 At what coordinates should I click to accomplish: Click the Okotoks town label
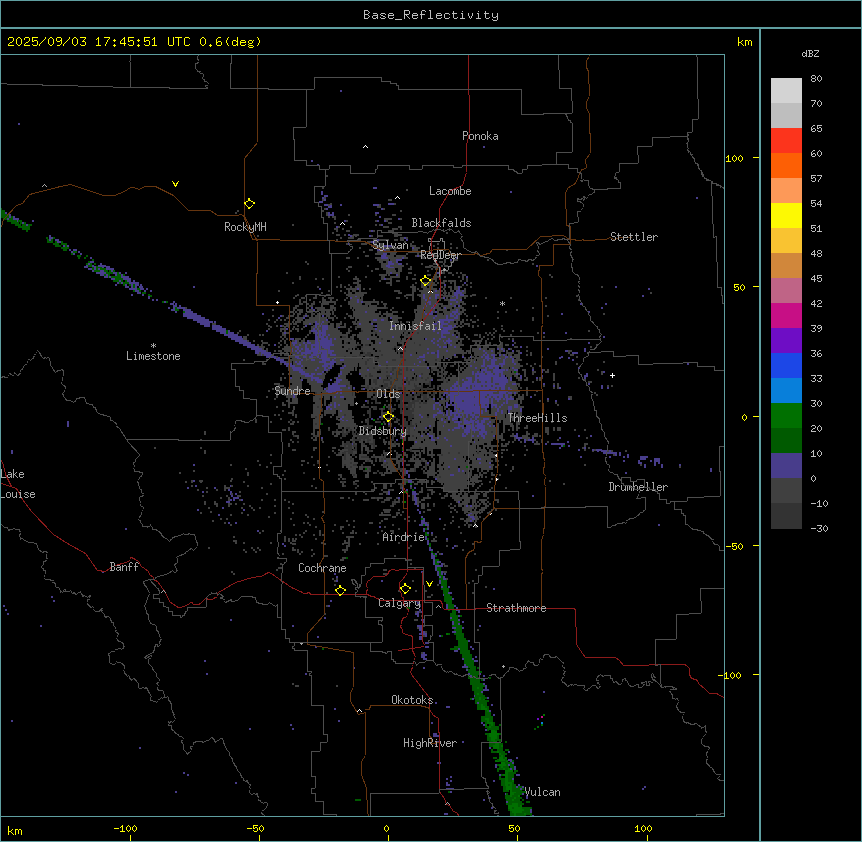tap(412, 700)
